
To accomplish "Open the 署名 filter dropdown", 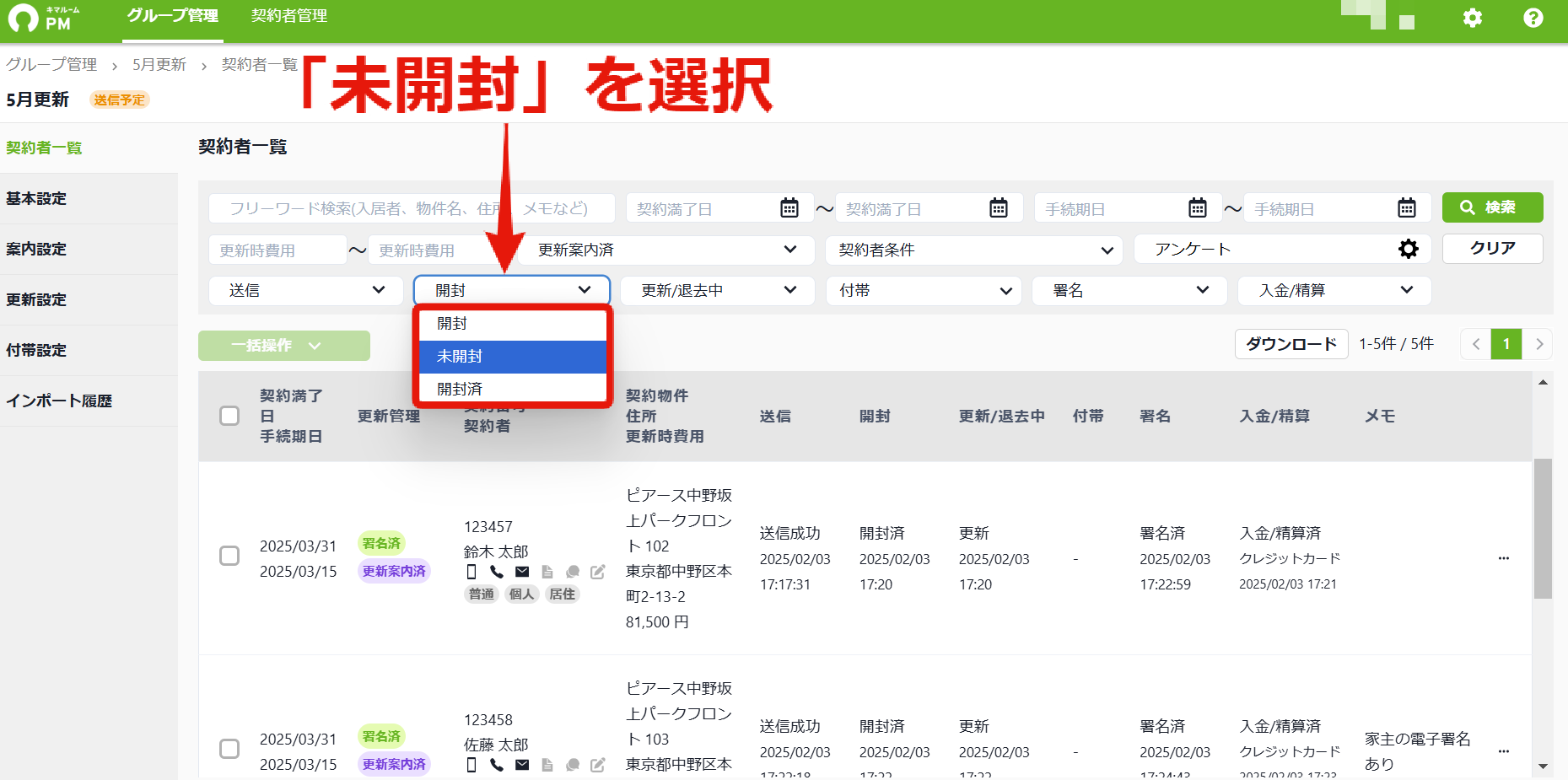I will click(1129, 290).
